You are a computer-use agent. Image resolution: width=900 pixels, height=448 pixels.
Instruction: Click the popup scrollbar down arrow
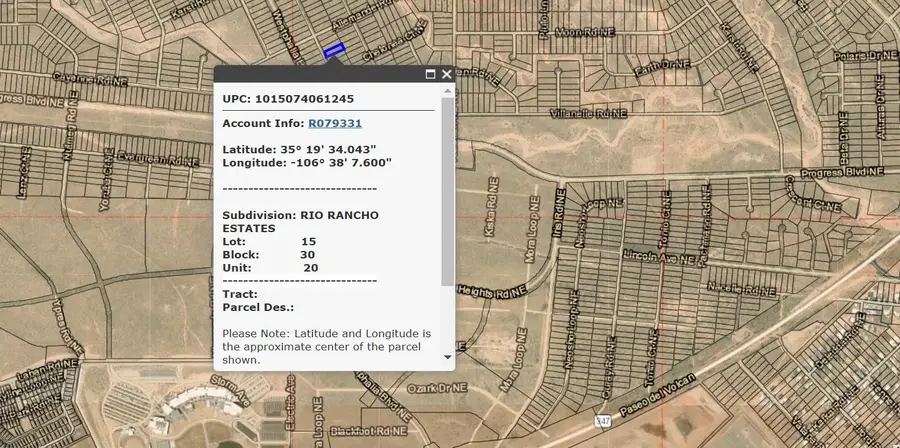pos(447,357)
